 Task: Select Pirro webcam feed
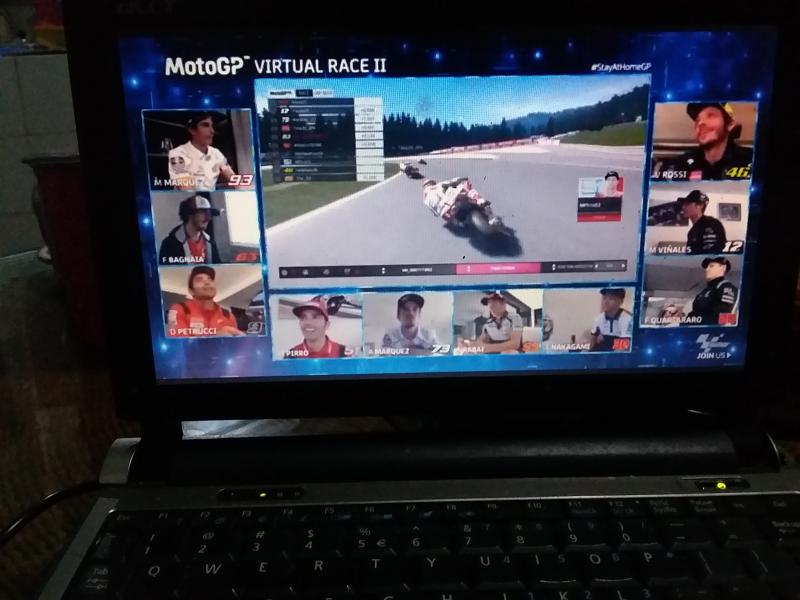(x=316, y=326)
